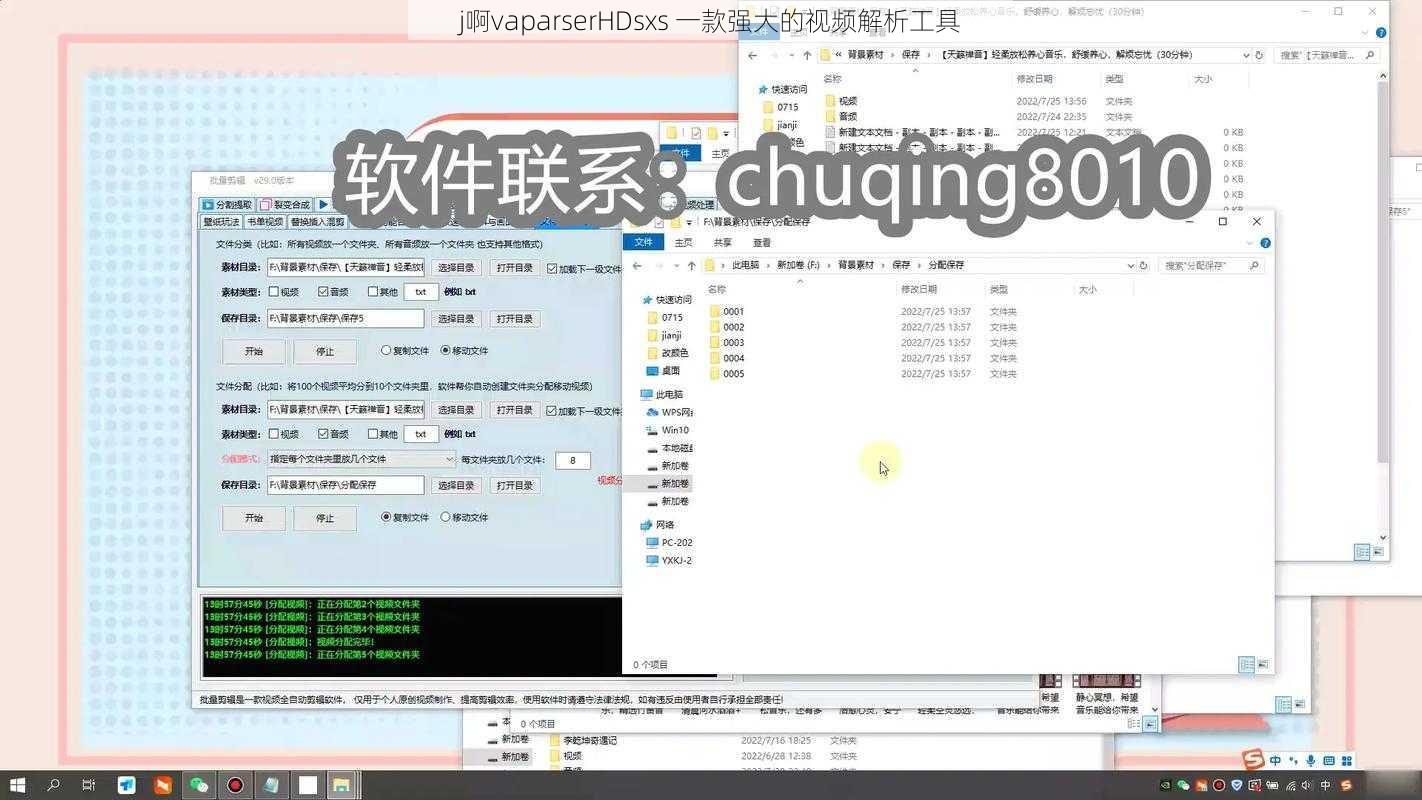This screenshot has height=800, width=1422.
Task: Go up one level in 分配保存 window
Action: (691, 265)
